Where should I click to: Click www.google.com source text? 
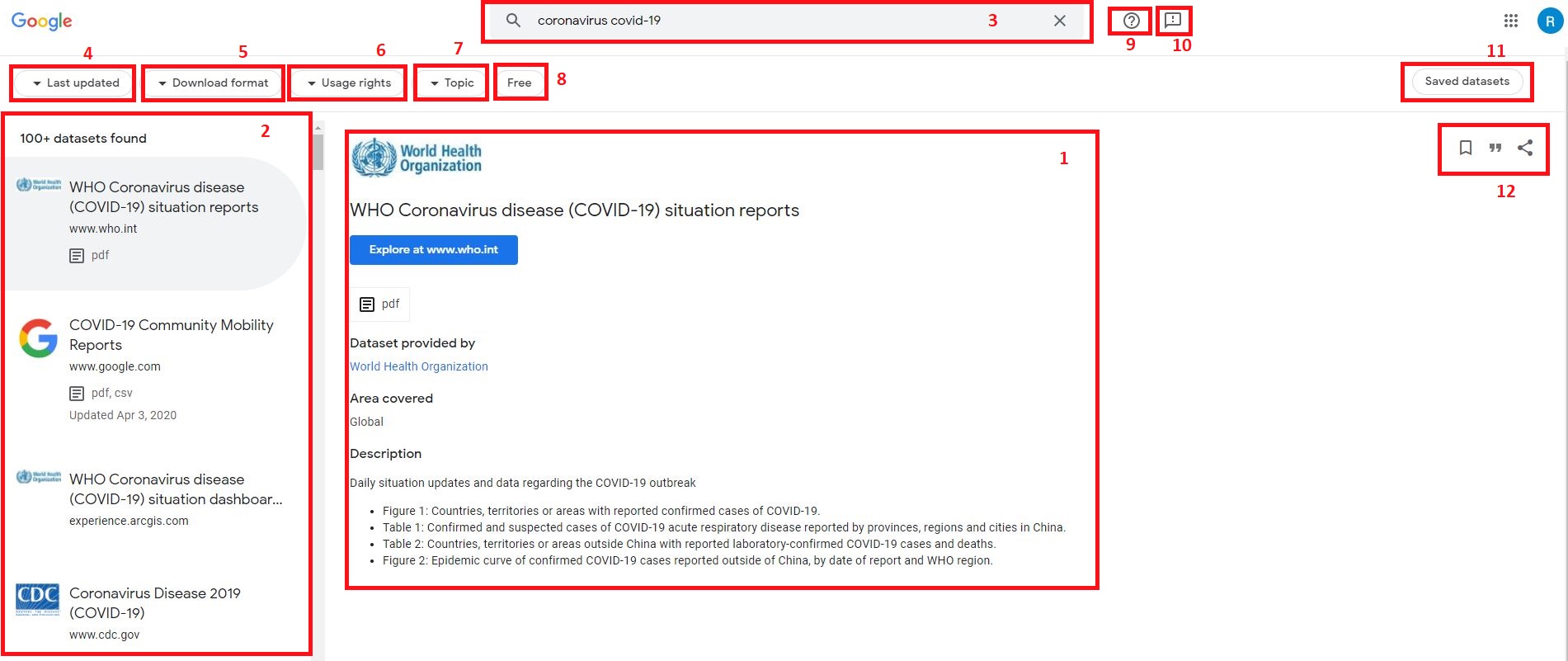115,366
